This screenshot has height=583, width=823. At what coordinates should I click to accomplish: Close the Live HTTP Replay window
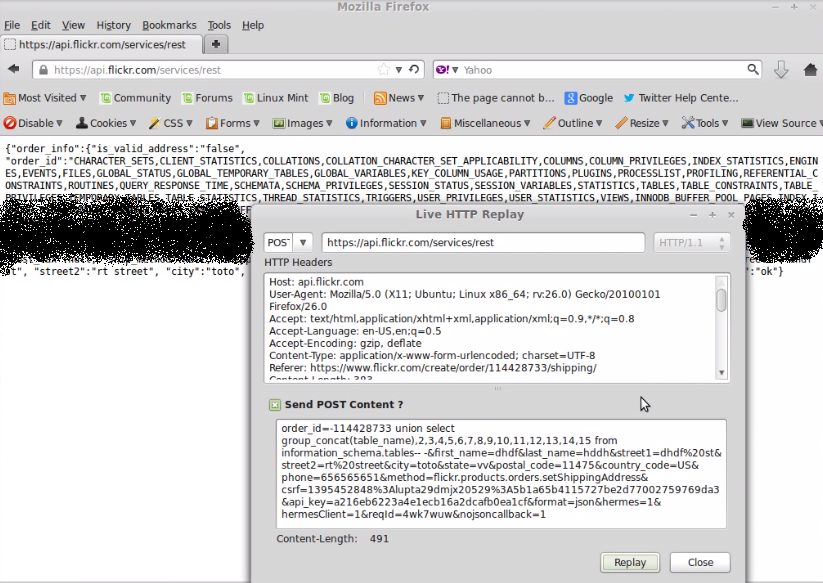pos(731,215)
